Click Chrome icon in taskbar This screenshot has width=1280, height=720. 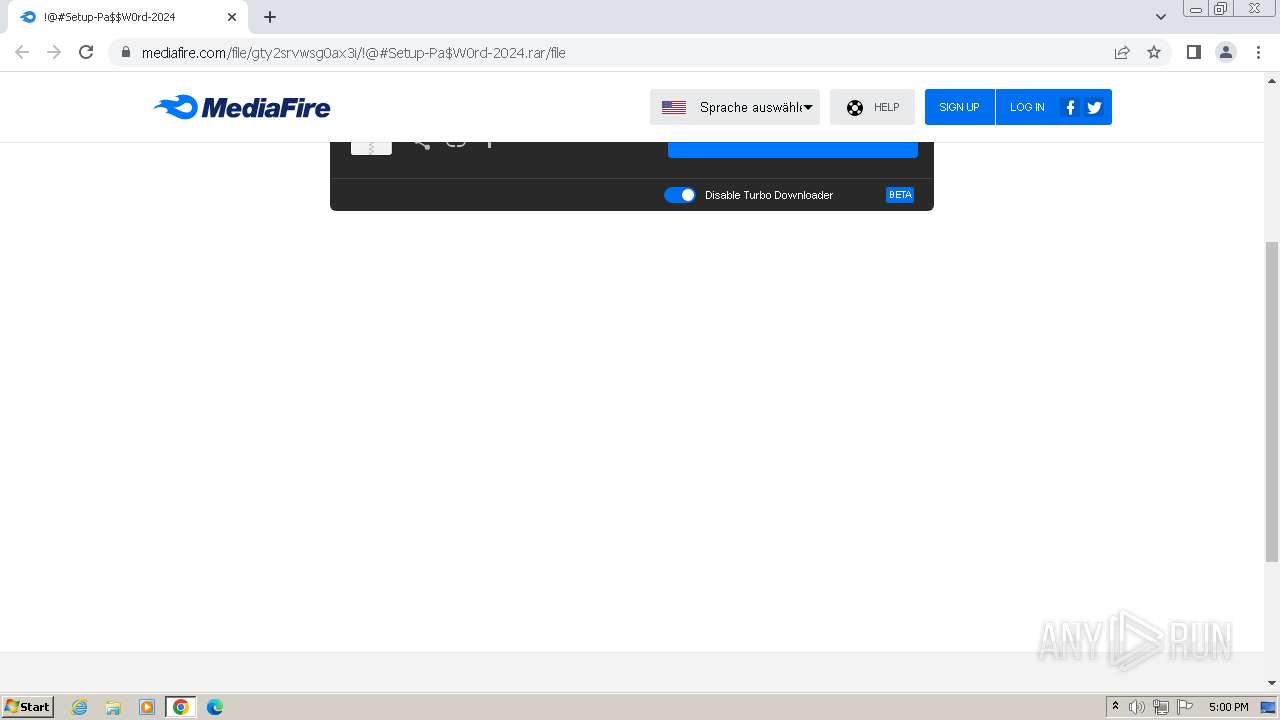coord(181,707)
